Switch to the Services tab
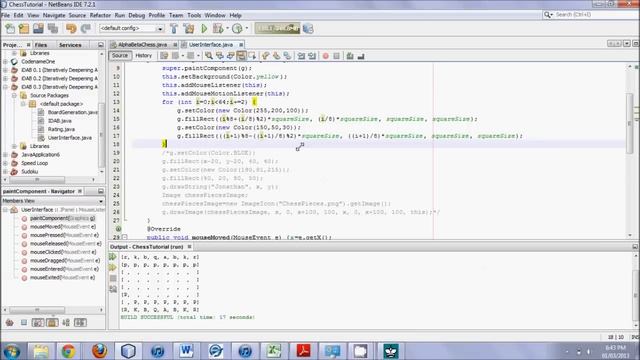Screen dimensions: 640x360 [x=70, y=45]
